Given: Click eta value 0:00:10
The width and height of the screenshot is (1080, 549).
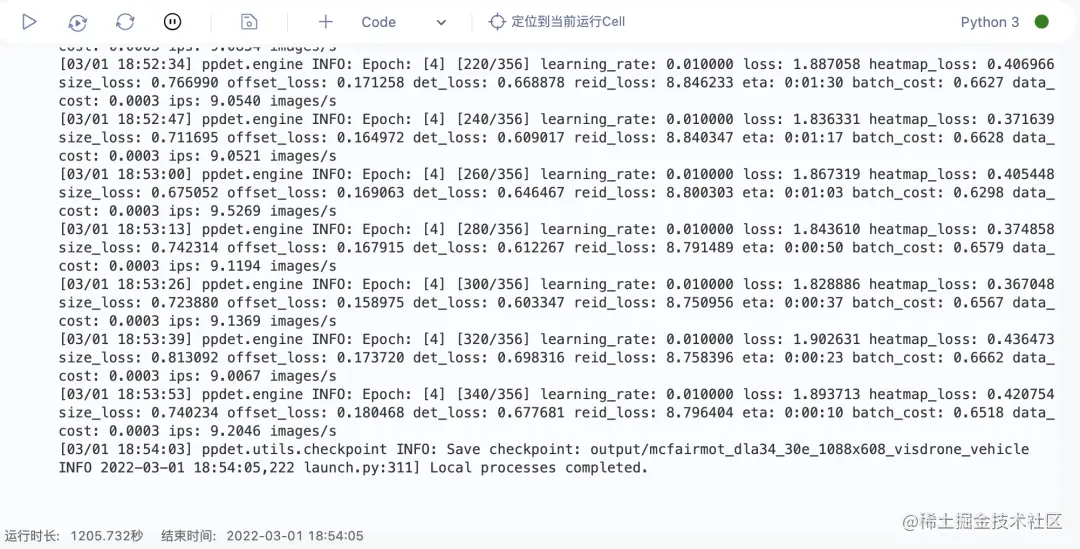Looking at the screenshot, I should click(813, 413).
